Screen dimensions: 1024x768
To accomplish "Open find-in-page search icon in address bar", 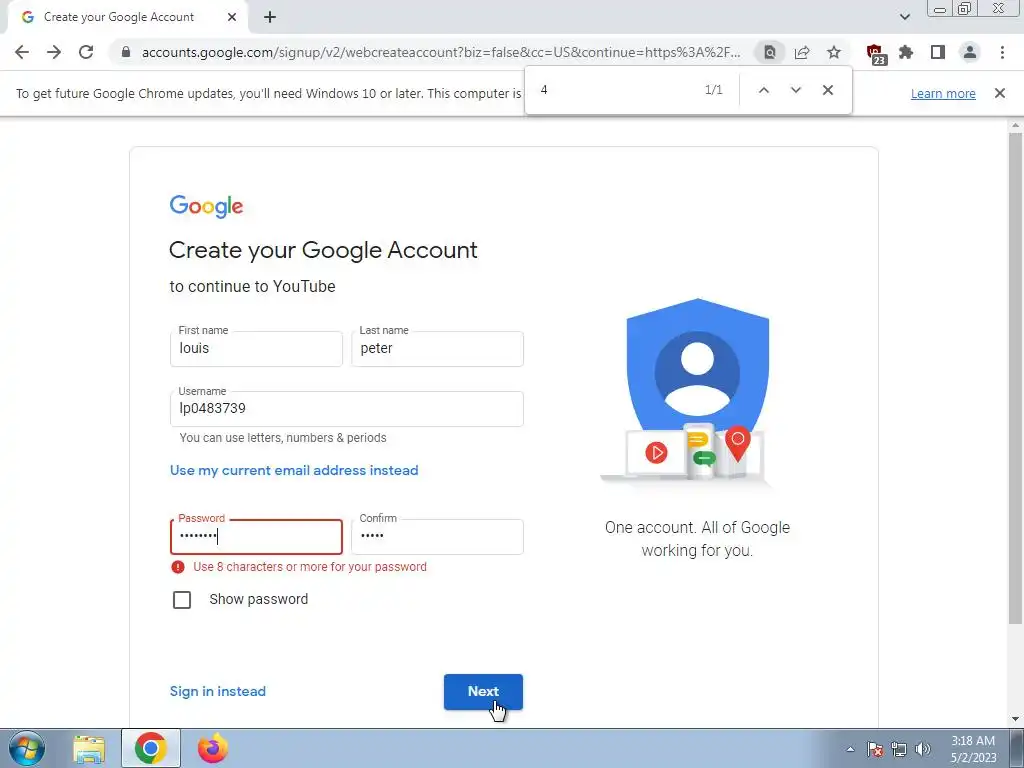I will tap(770, 52).
